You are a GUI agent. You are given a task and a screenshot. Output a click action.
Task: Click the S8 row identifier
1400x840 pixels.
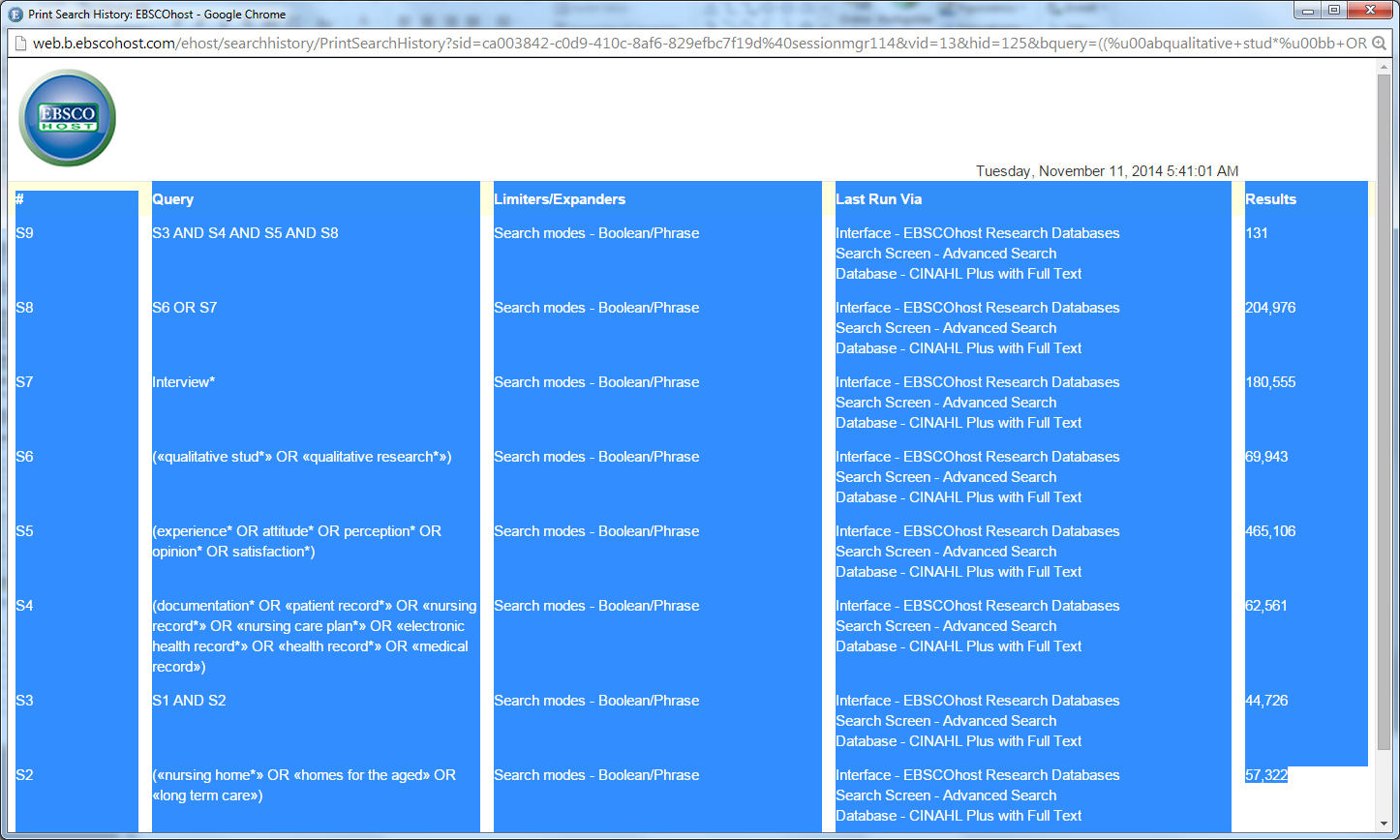(x=24, y=308)
